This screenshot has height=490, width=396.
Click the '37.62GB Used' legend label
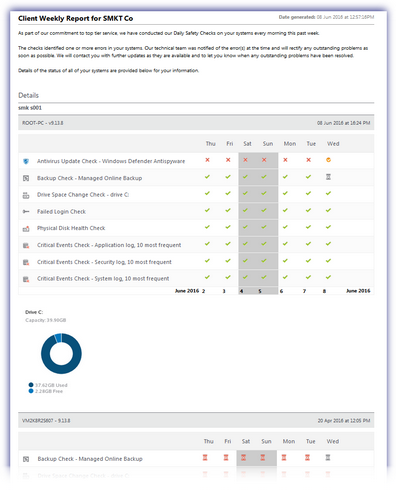click(x=51, y=385)
